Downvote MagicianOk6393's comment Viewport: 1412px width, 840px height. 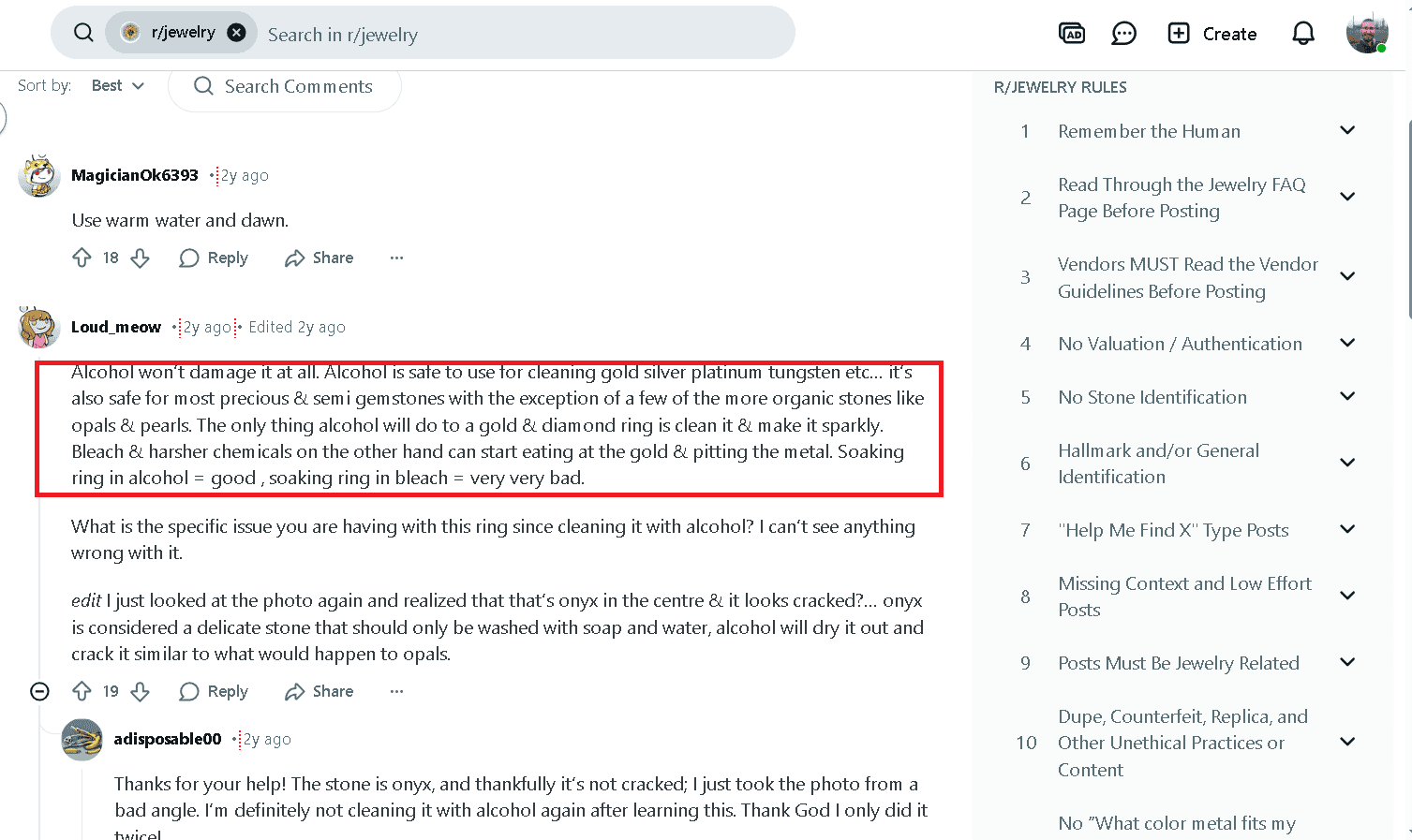click(x=141, y=258)
